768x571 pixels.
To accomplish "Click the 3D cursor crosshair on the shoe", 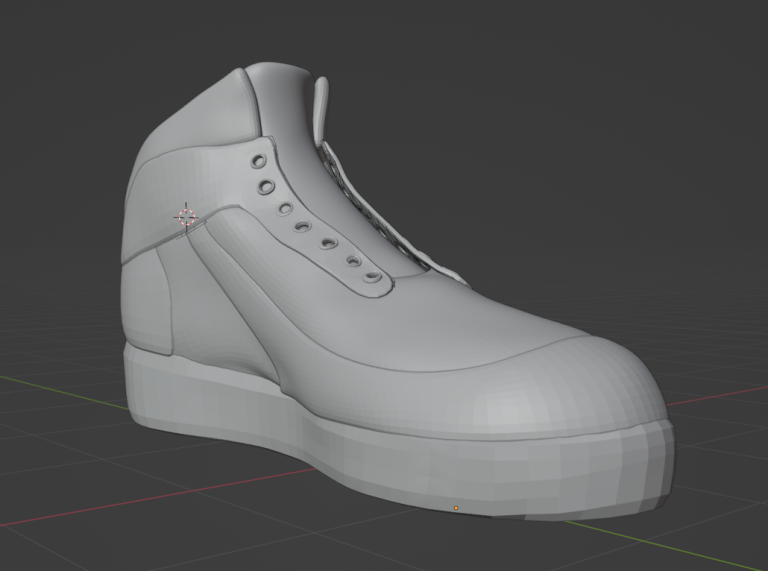I will coord(186,216).
